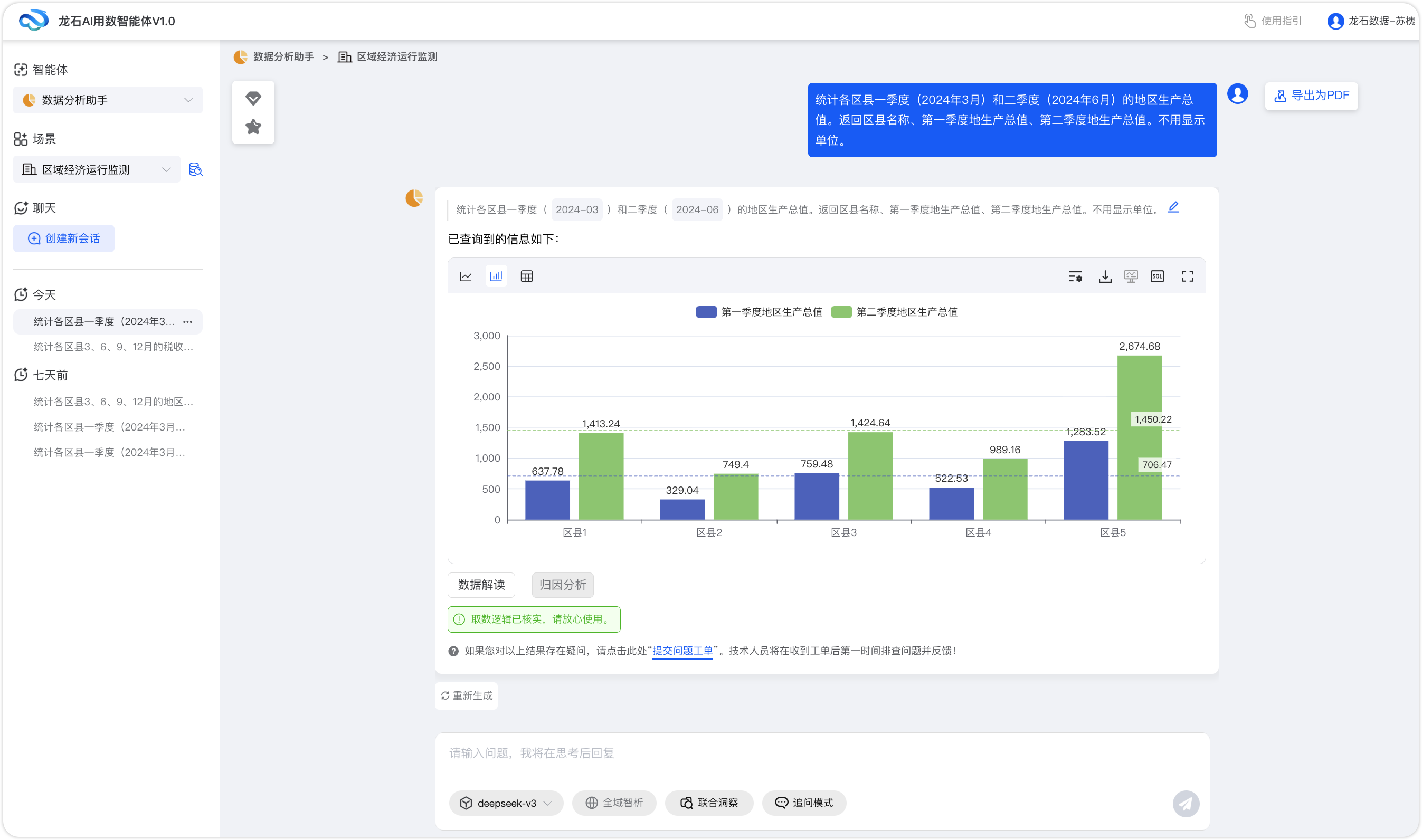
Task: Open the 区域经济运行监测 scene dropdown
Action: pos(96,169)
